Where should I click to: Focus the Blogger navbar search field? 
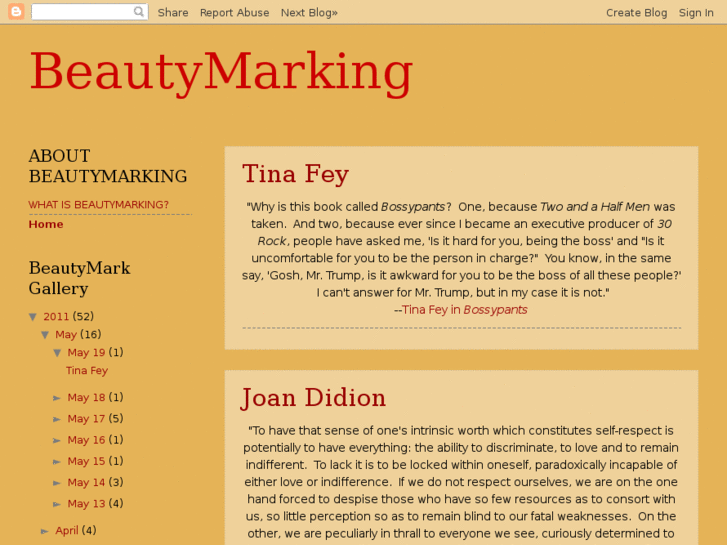click(89, 12)
